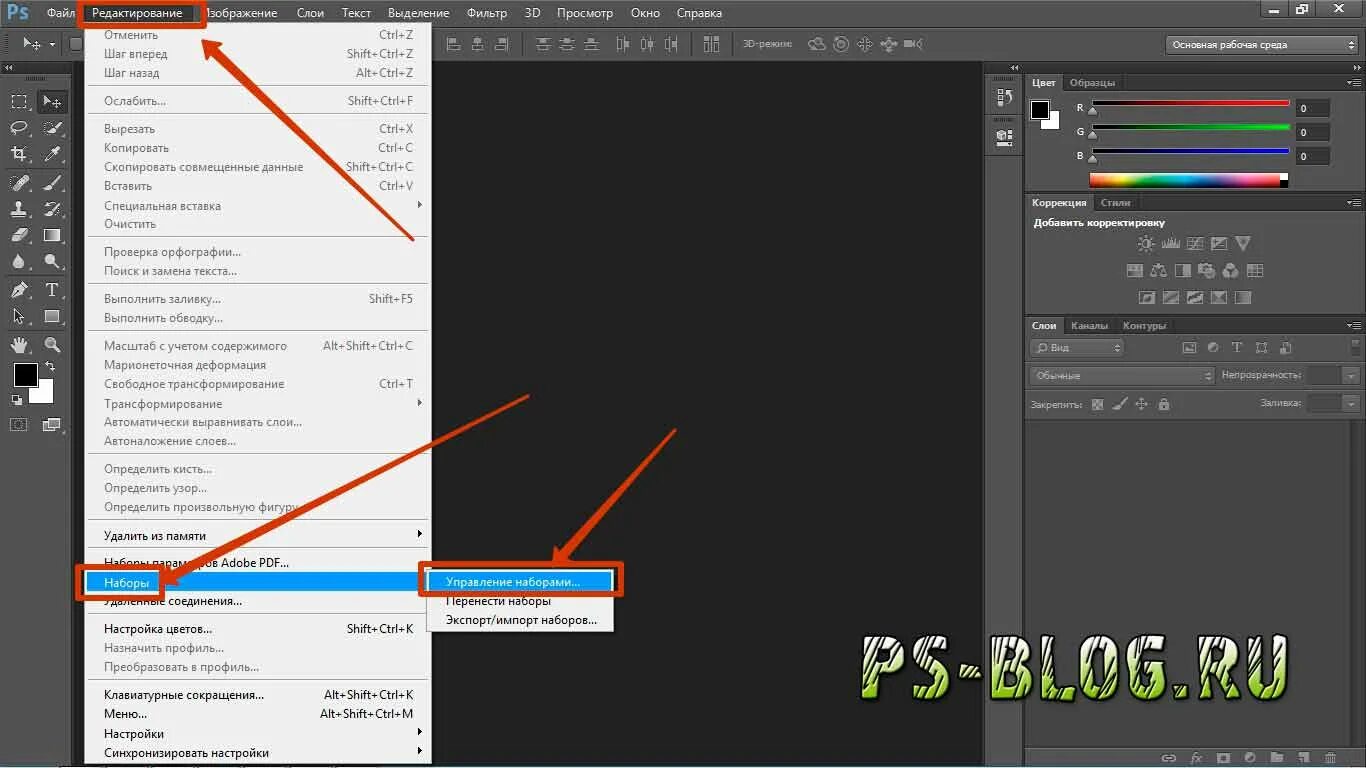
Task: Reset to default black and white colors
Action: (x=15, y=399)
